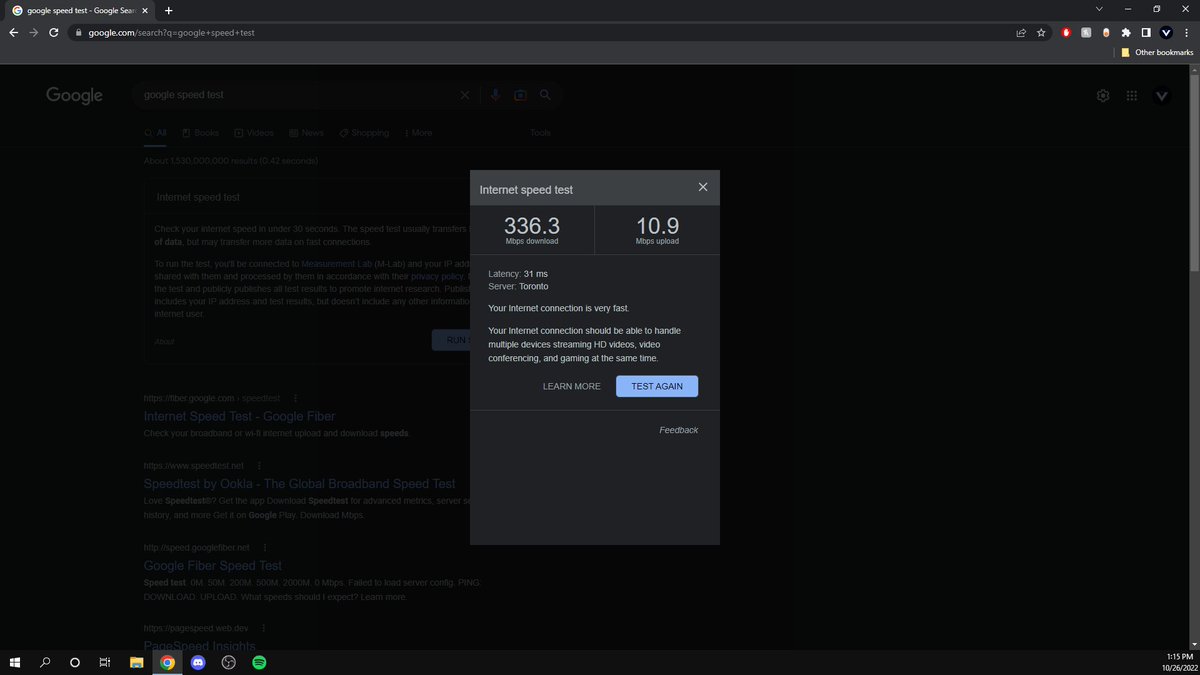Image resolution: width=1200 pixels, height=675 pixels.
Task: Open the Chrome profile avatar menu
Action: (1166, 32)
